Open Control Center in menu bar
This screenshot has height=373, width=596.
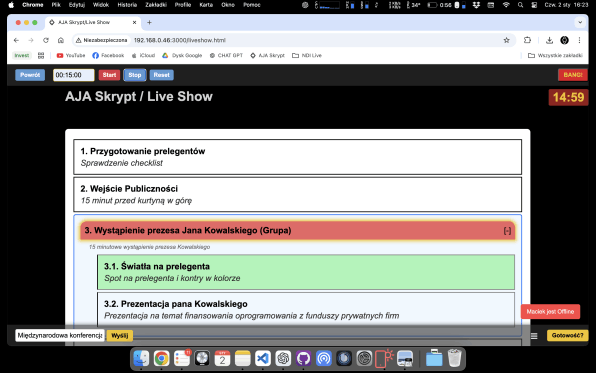[x=534, y=5]
